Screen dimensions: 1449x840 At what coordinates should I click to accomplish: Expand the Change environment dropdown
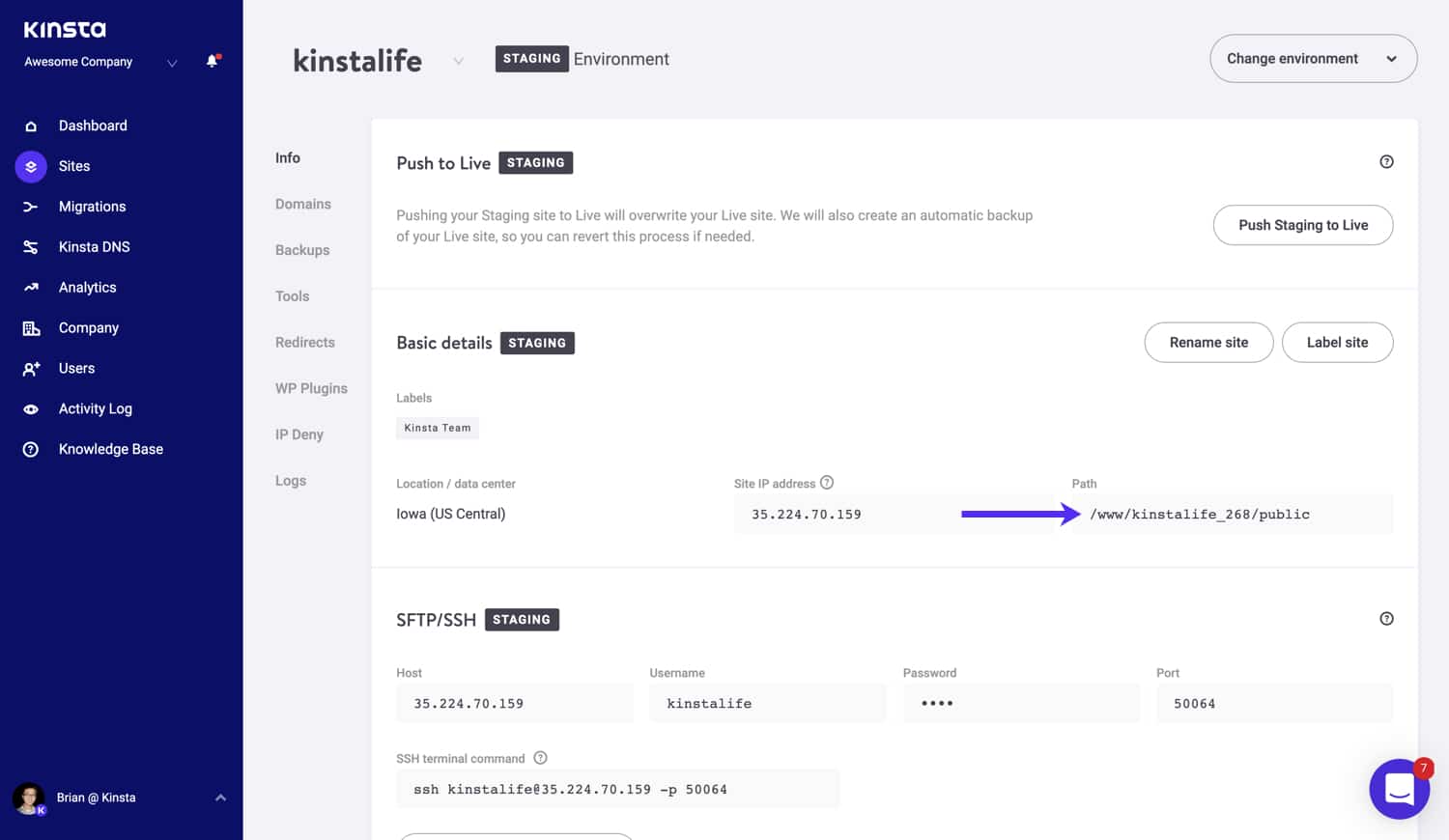point(1313,58)
